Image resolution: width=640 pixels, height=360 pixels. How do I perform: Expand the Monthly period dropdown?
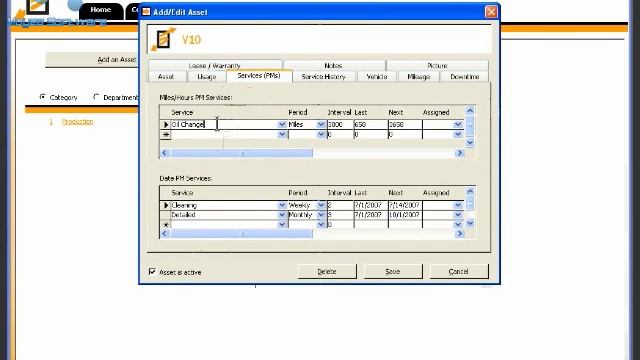point(321,215)
